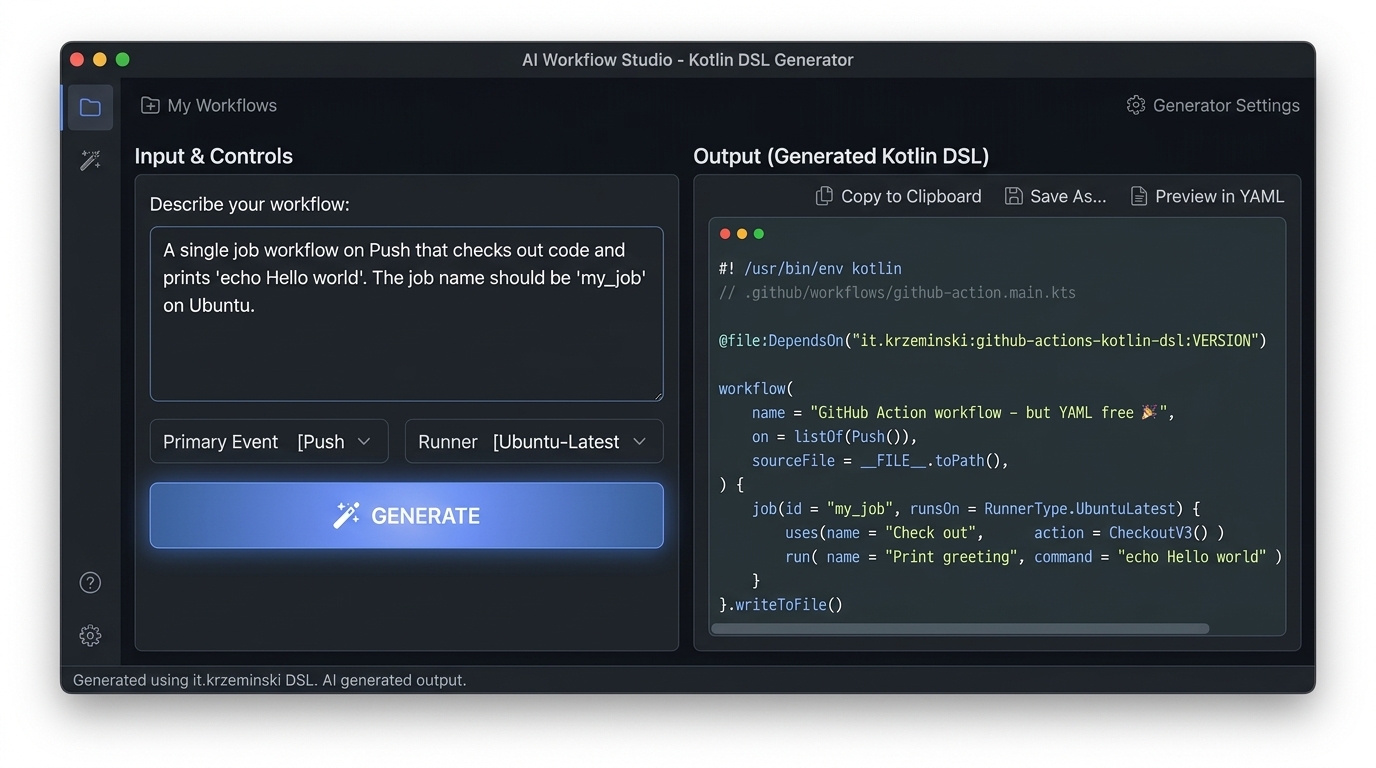
Task: Go to My Workflows
Action: [x=221, y=104]
